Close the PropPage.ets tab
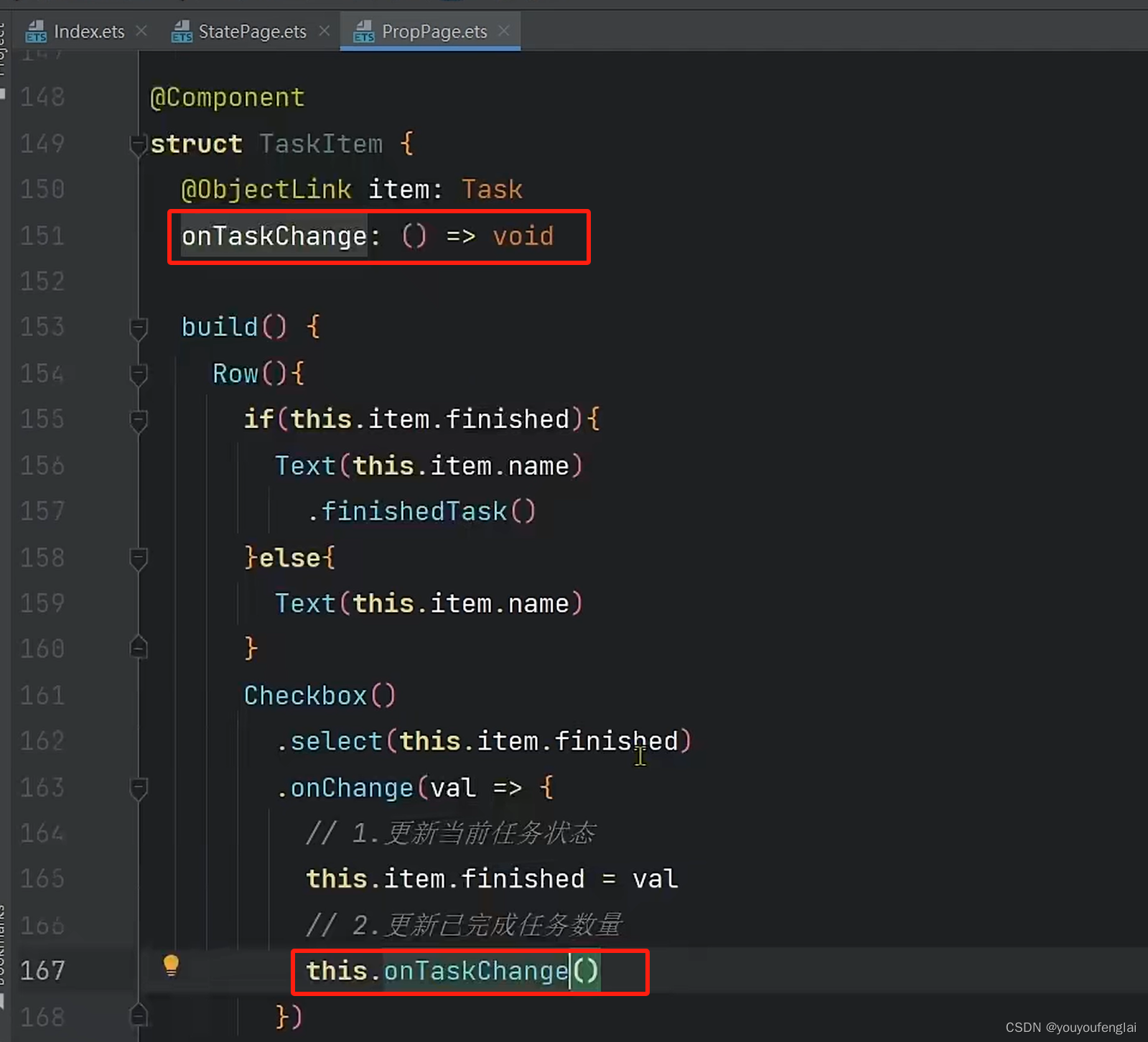Screen dimensions: 1148x1042 click(x=504, y=31)
